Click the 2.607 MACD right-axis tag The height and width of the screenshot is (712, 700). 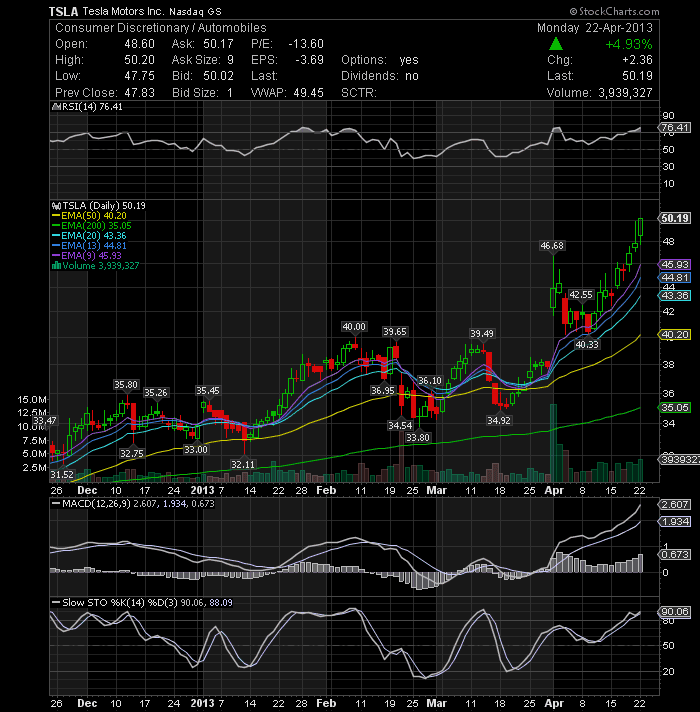[x=675, y=504]
